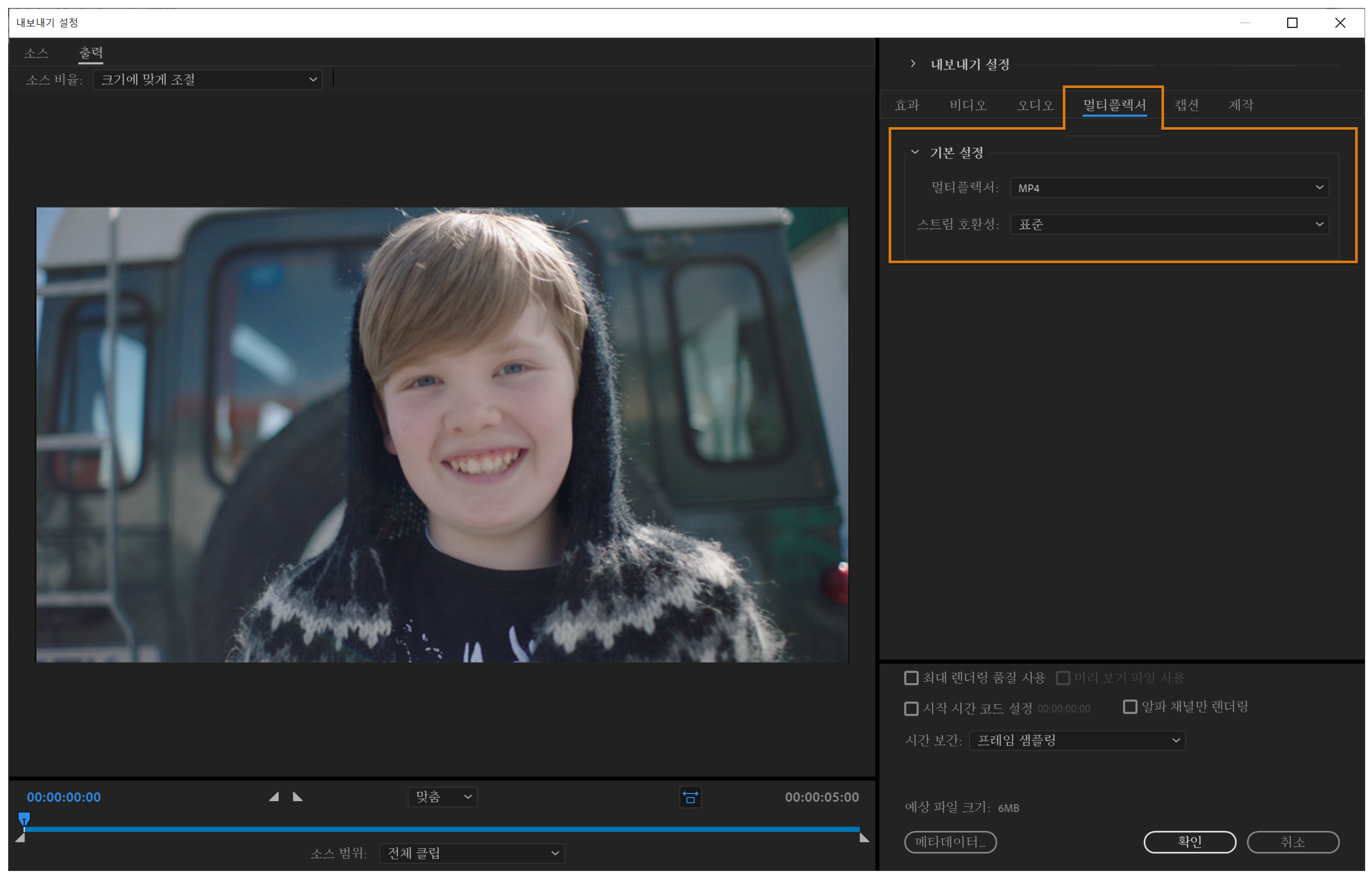
Task: Close the 내보내기 설정 dialog
Action: coord(1340,23)
